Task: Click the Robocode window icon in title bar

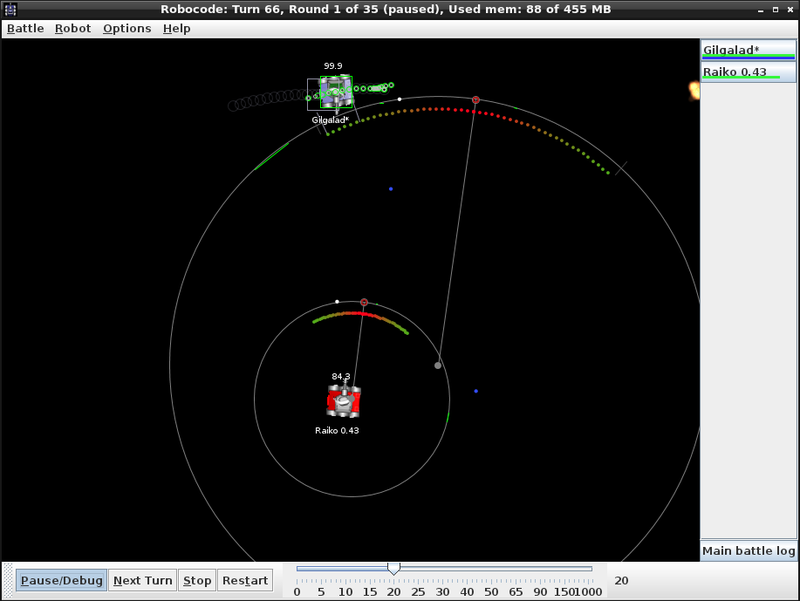Action: coord(10,9)
